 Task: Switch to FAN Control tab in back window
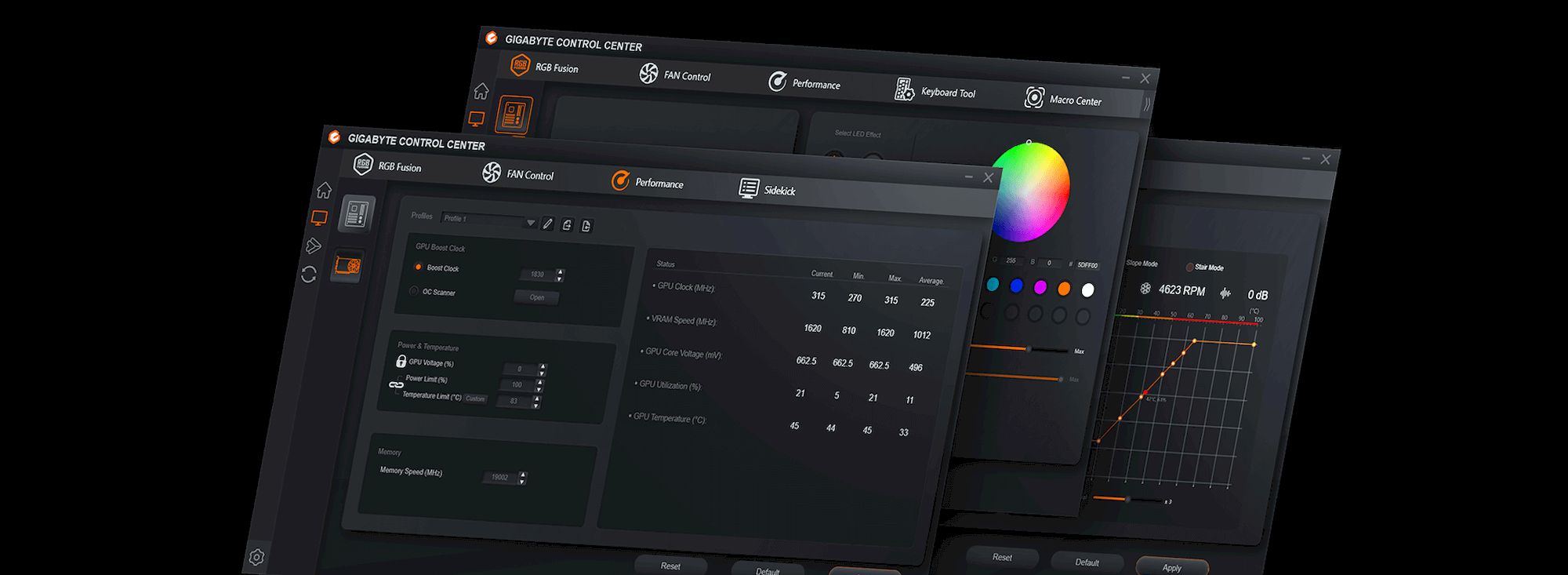[x=675, y=75]
